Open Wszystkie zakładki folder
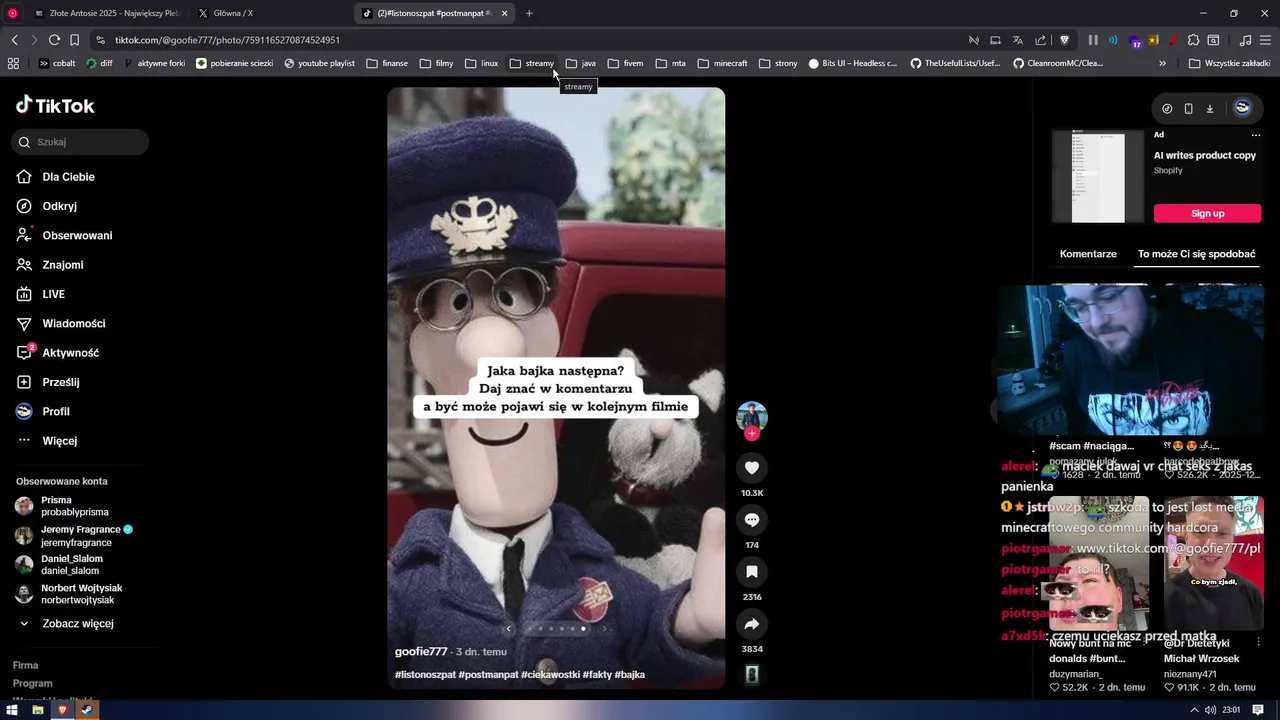This screenshot has width=1280, height=720. click(x=1229, y=63)
